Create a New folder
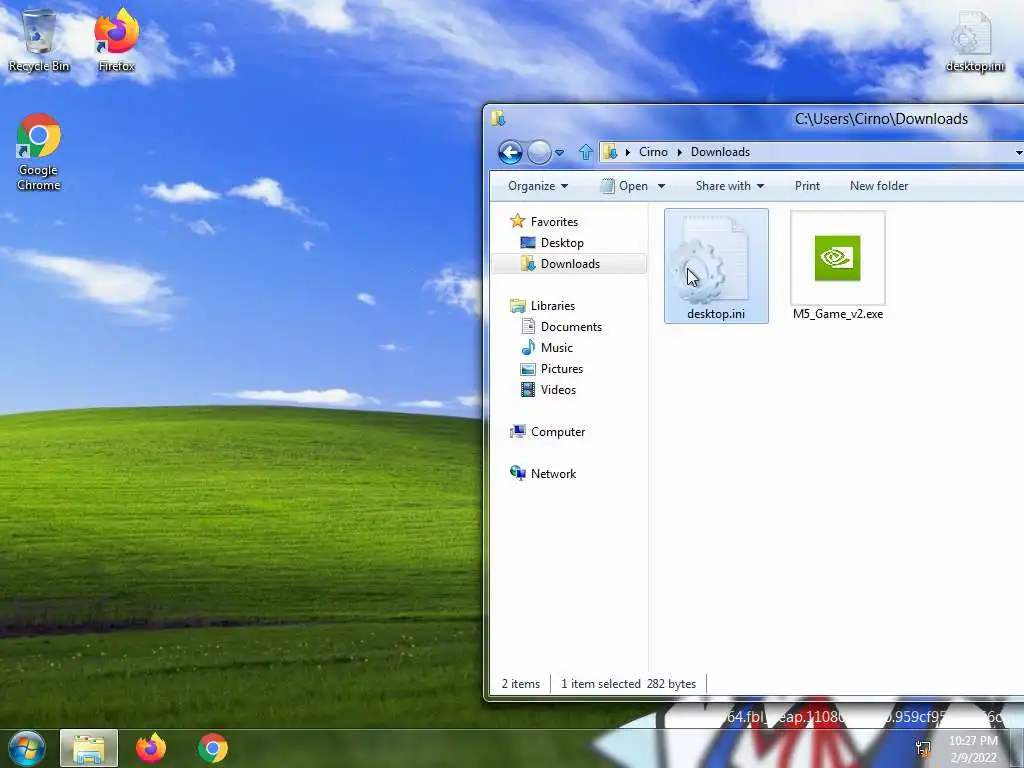 879,186
